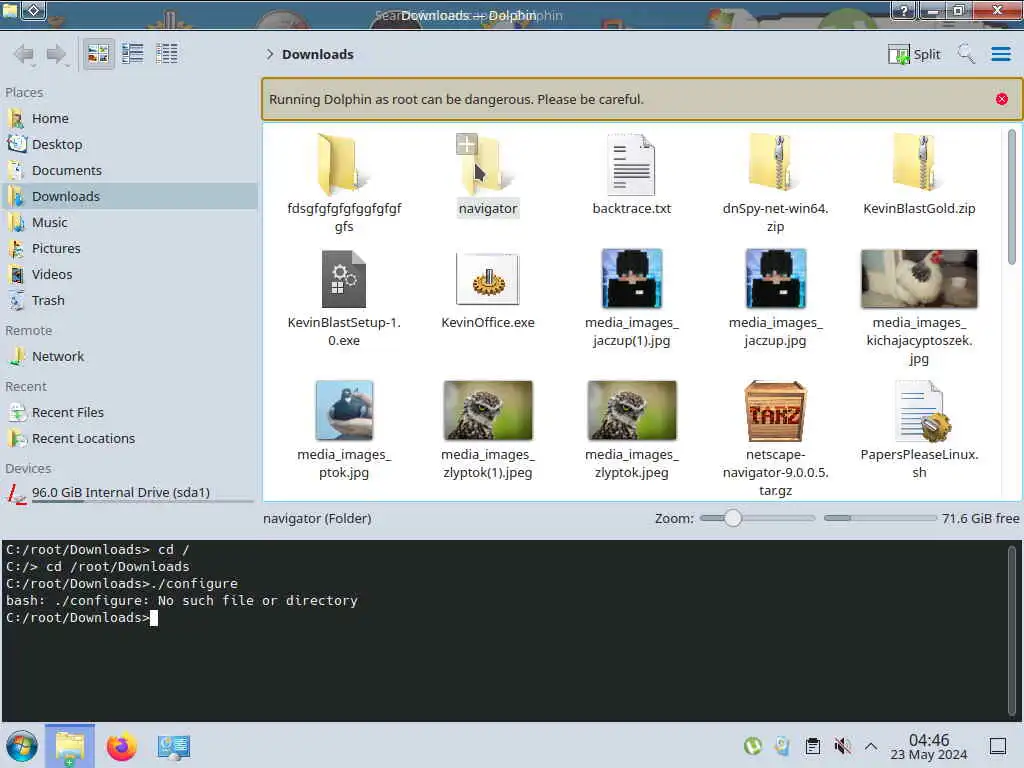Click the show desktop button
Viewport: 1024px width, 768px height.
tap(997, 746)
